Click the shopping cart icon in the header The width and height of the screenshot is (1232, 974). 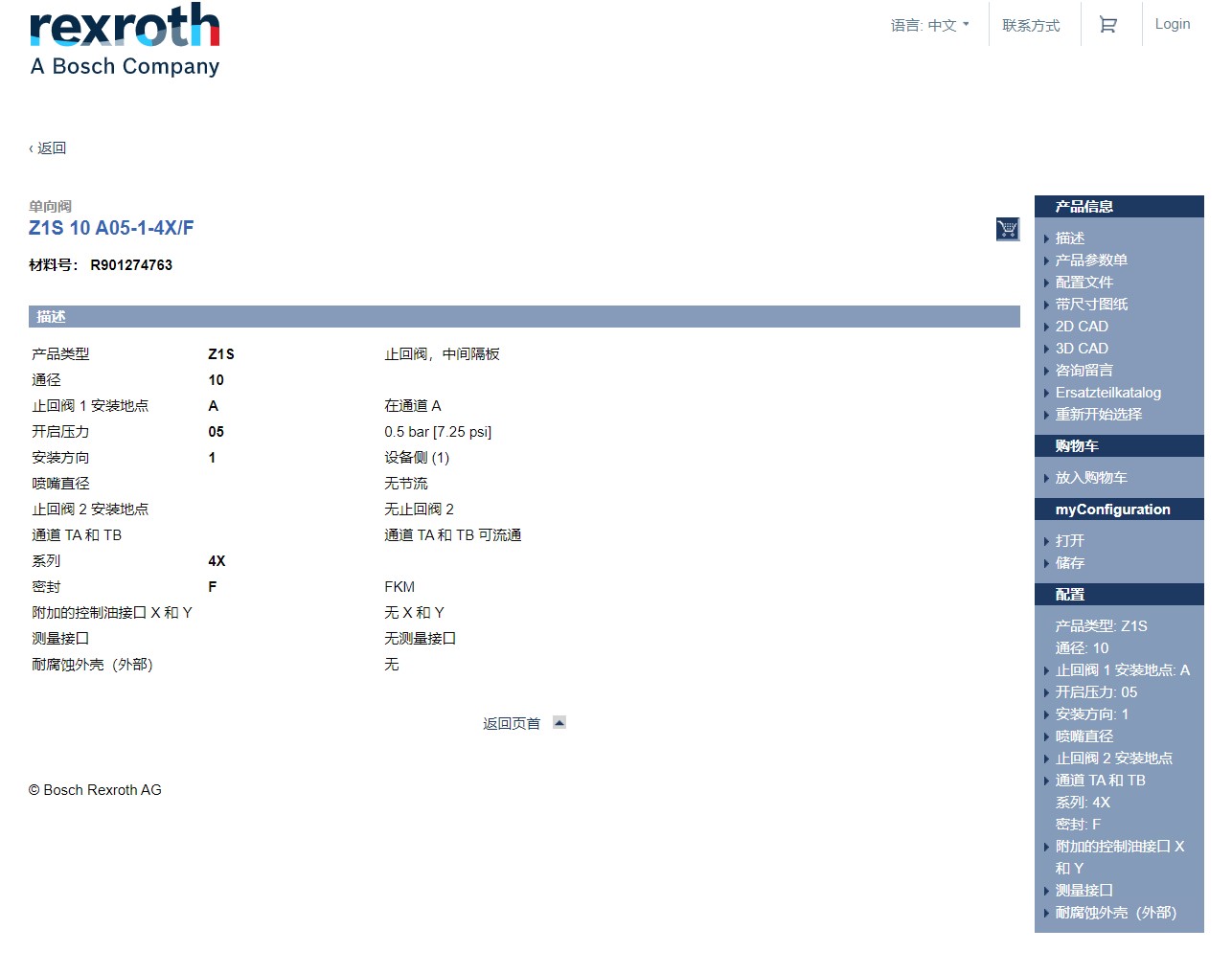(x=1108, y=24)
